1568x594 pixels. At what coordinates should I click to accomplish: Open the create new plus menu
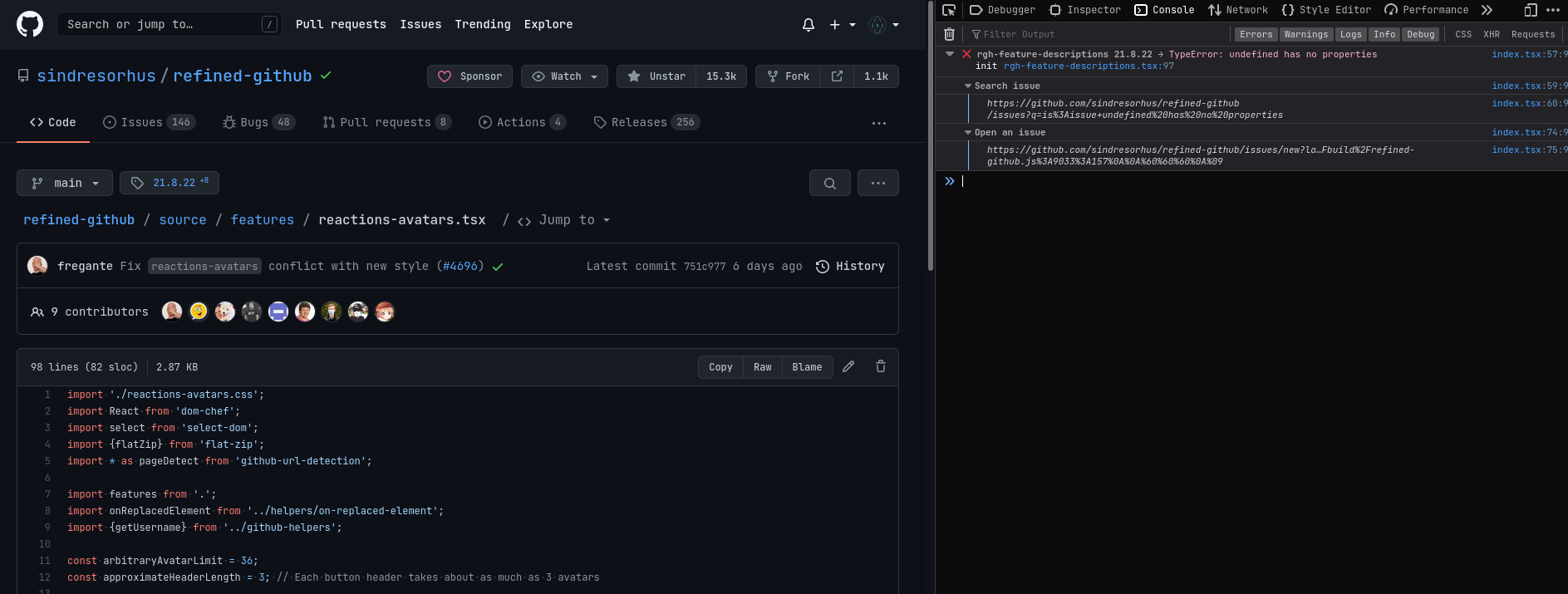842,25
